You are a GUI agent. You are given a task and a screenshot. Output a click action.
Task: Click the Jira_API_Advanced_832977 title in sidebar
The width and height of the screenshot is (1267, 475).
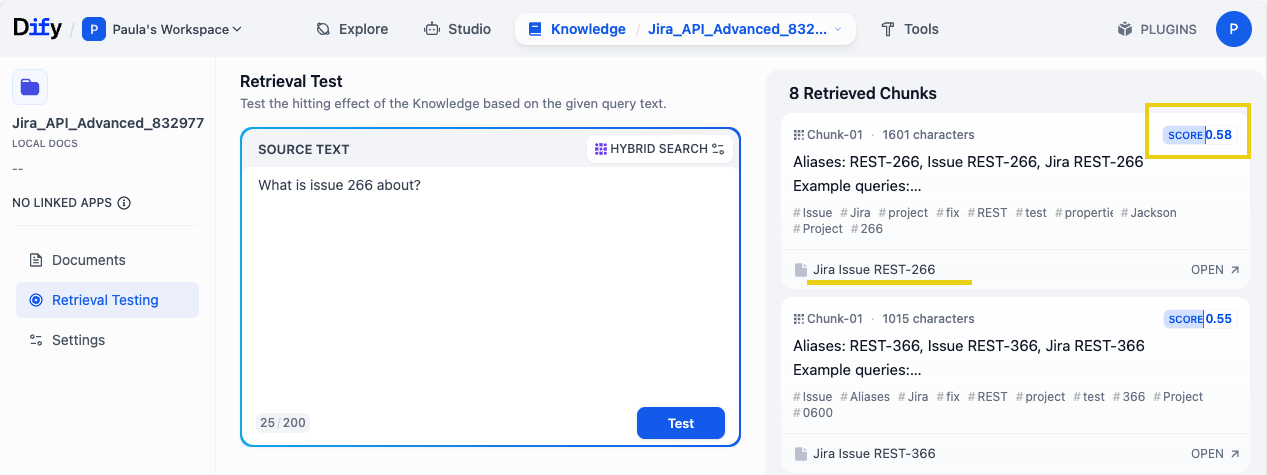pos(108,123)
